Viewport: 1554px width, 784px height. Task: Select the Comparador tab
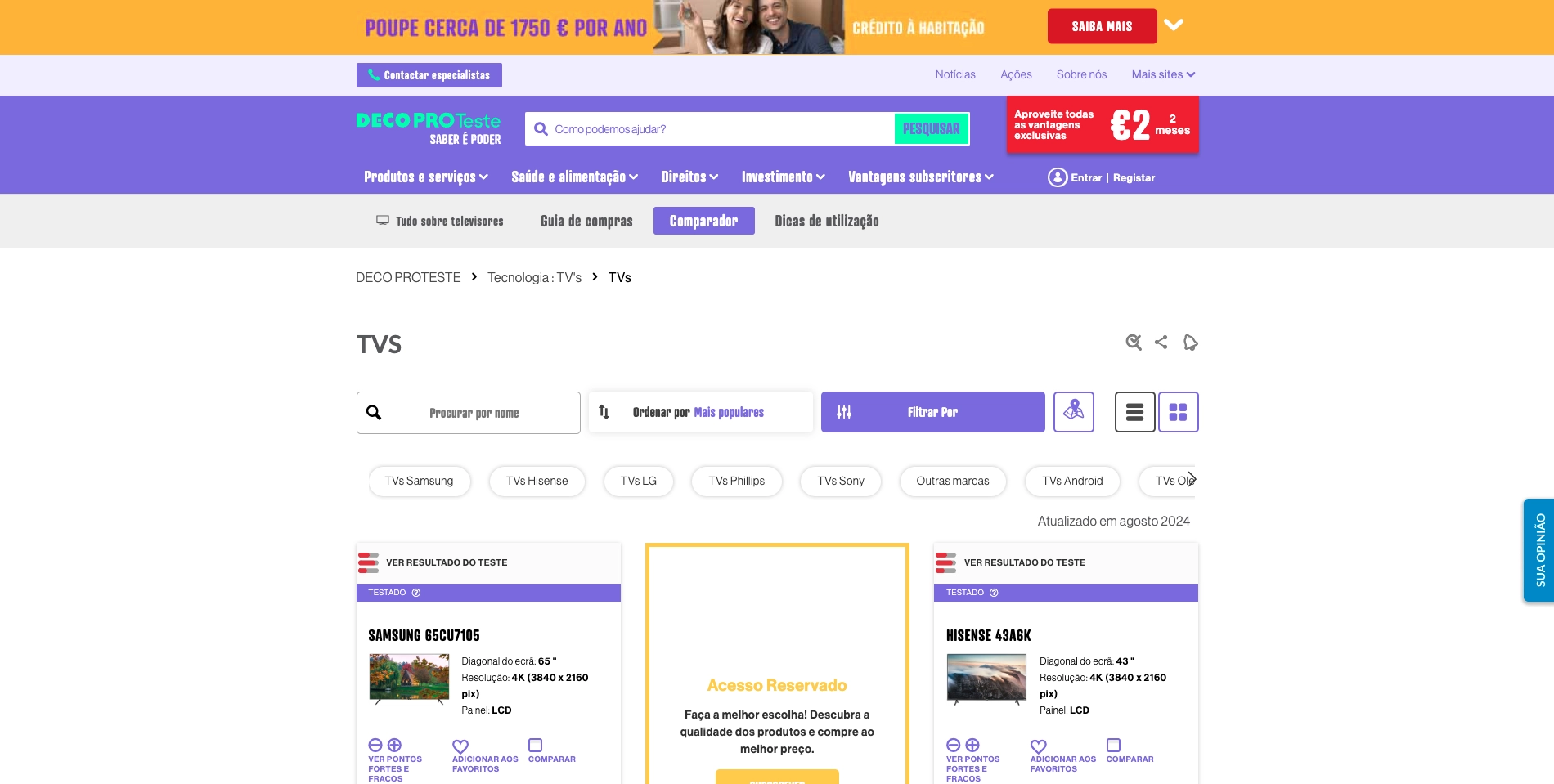click(703, 221)
